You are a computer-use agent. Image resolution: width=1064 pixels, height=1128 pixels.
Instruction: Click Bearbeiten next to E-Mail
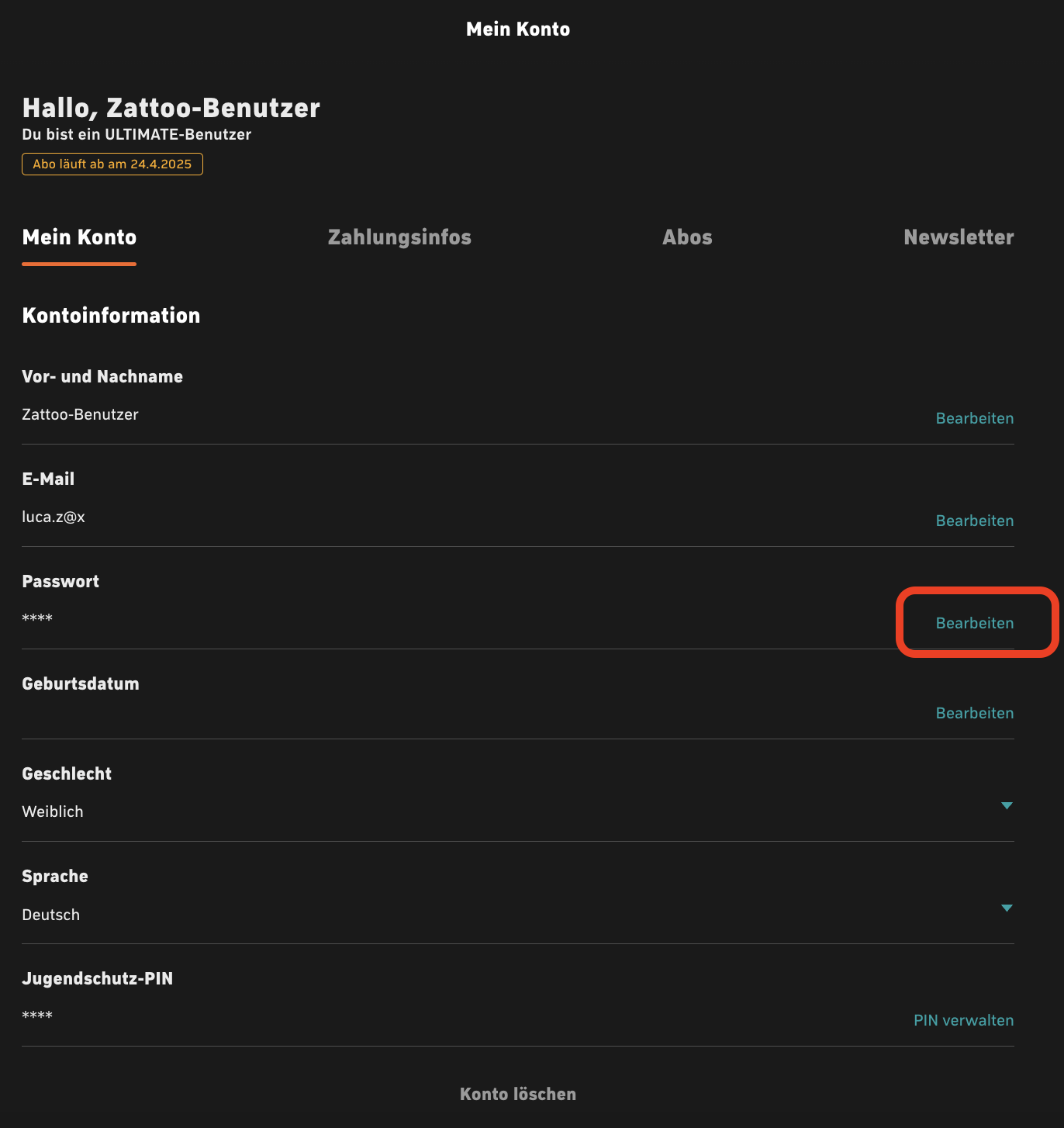975,521
